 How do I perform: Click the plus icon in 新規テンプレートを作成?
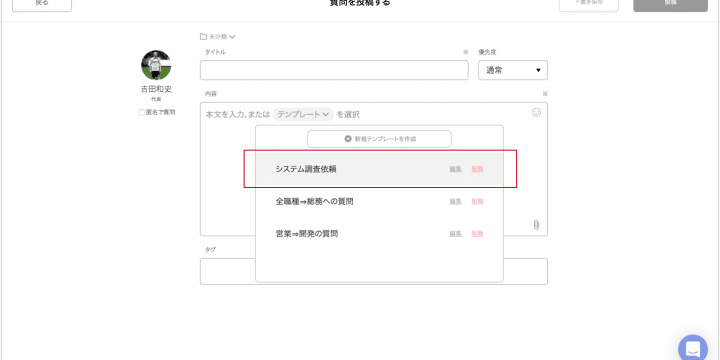(x=348, y=139)
